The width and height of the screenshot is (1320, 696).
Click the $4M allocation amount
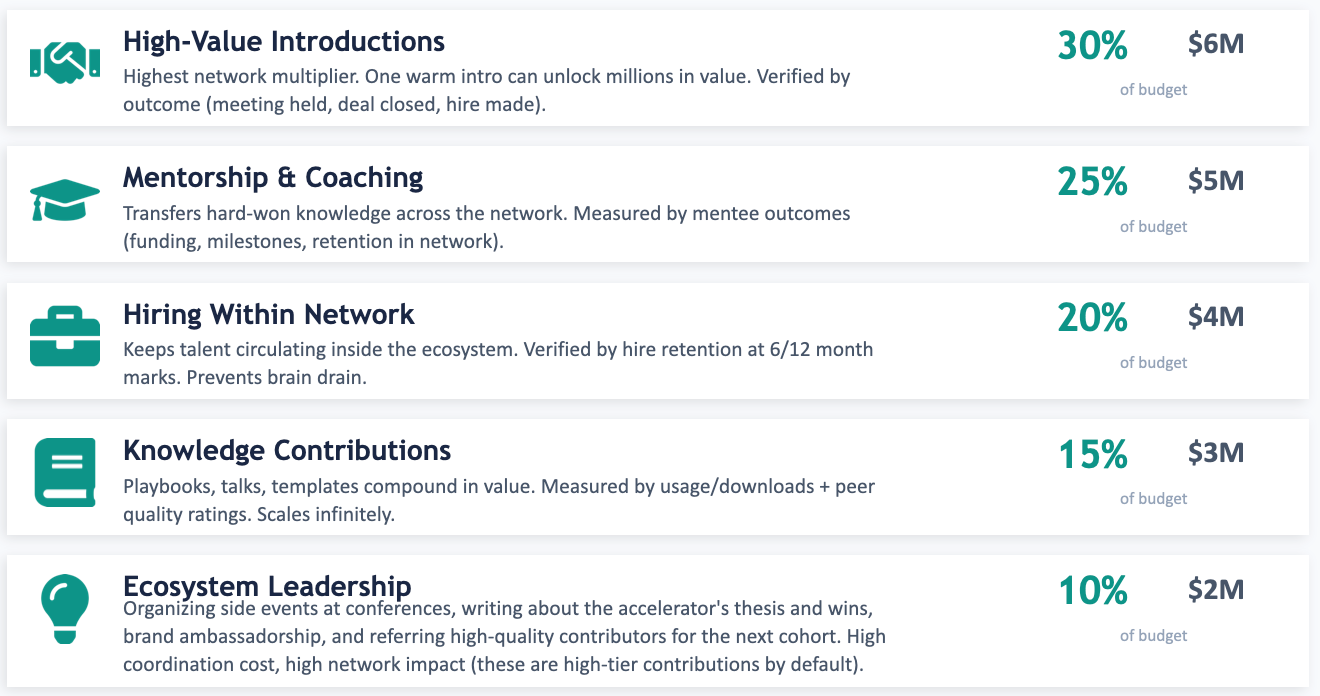tap(1216, 316)
